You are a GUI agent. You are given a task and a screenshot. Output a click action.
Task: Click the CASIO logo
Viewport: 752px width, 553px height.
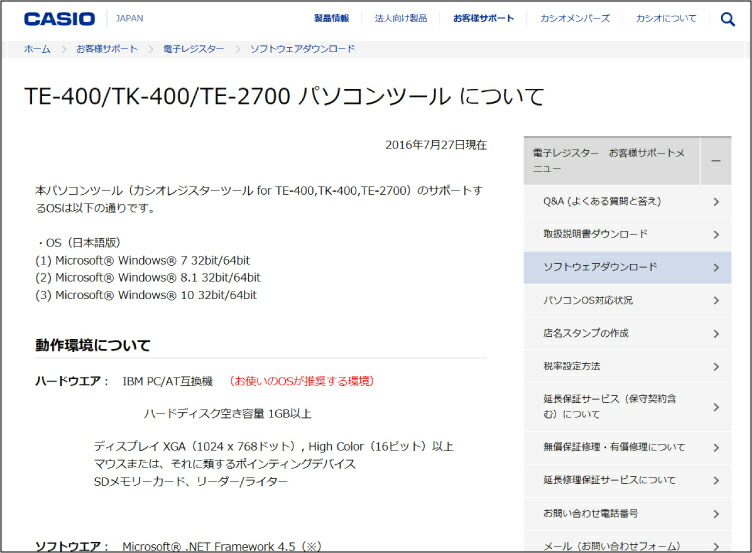[x=59, y=19]
